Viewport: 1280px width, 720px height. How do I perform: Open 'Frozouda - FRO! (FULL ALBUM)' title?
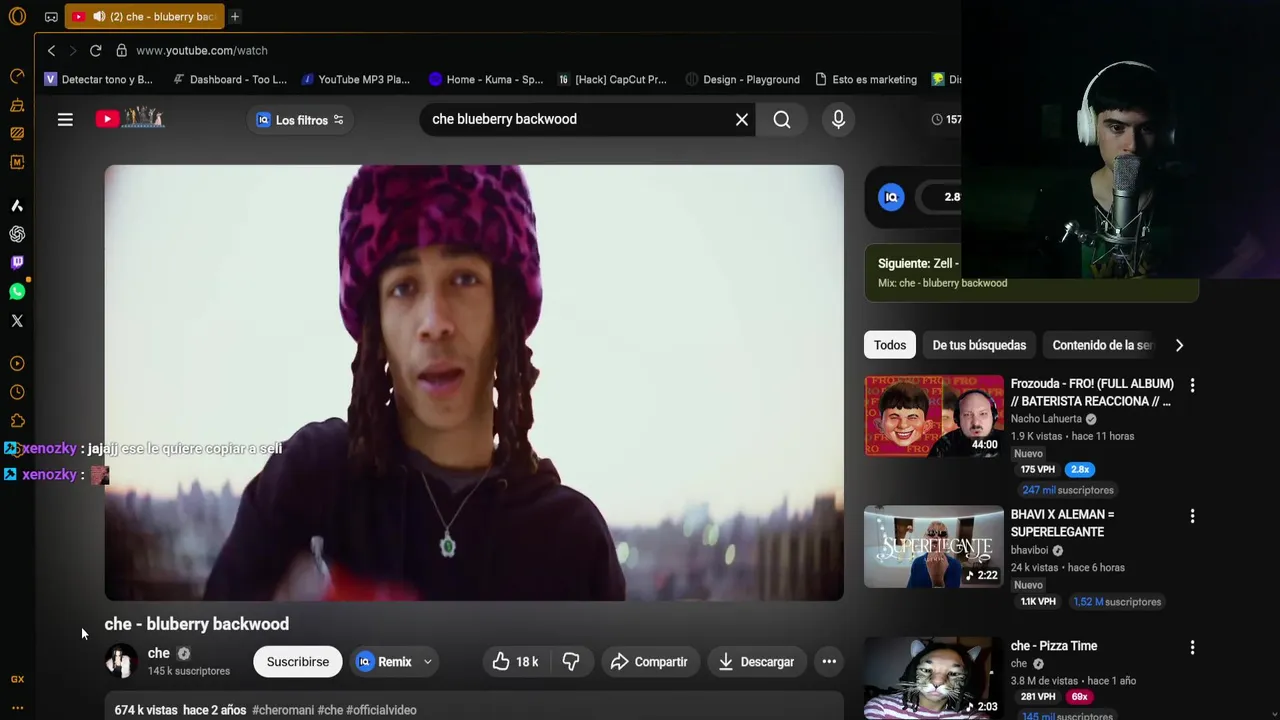1092,392
